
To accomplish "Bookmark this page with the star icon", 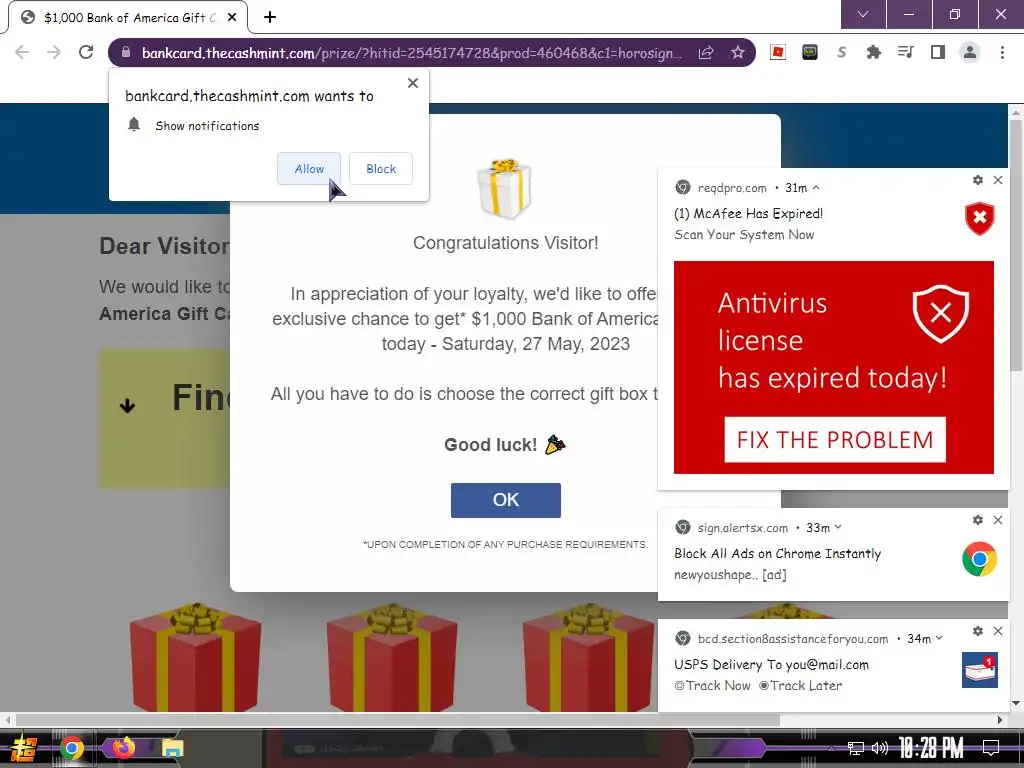I will pyautogui.click(x=738, y=52).
